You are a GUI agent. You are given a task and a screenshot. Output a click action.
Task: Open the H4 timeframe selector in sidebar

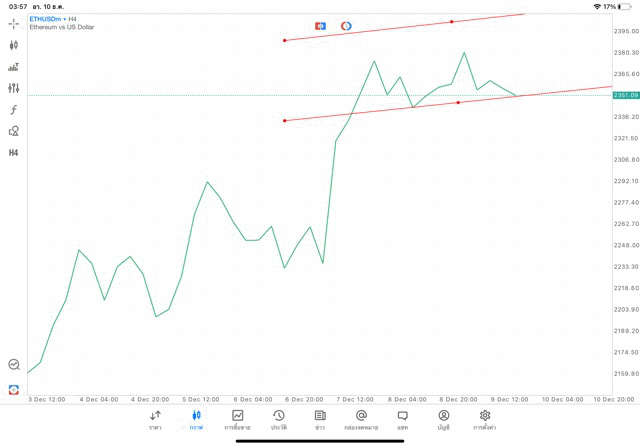(x=14, y=153)
